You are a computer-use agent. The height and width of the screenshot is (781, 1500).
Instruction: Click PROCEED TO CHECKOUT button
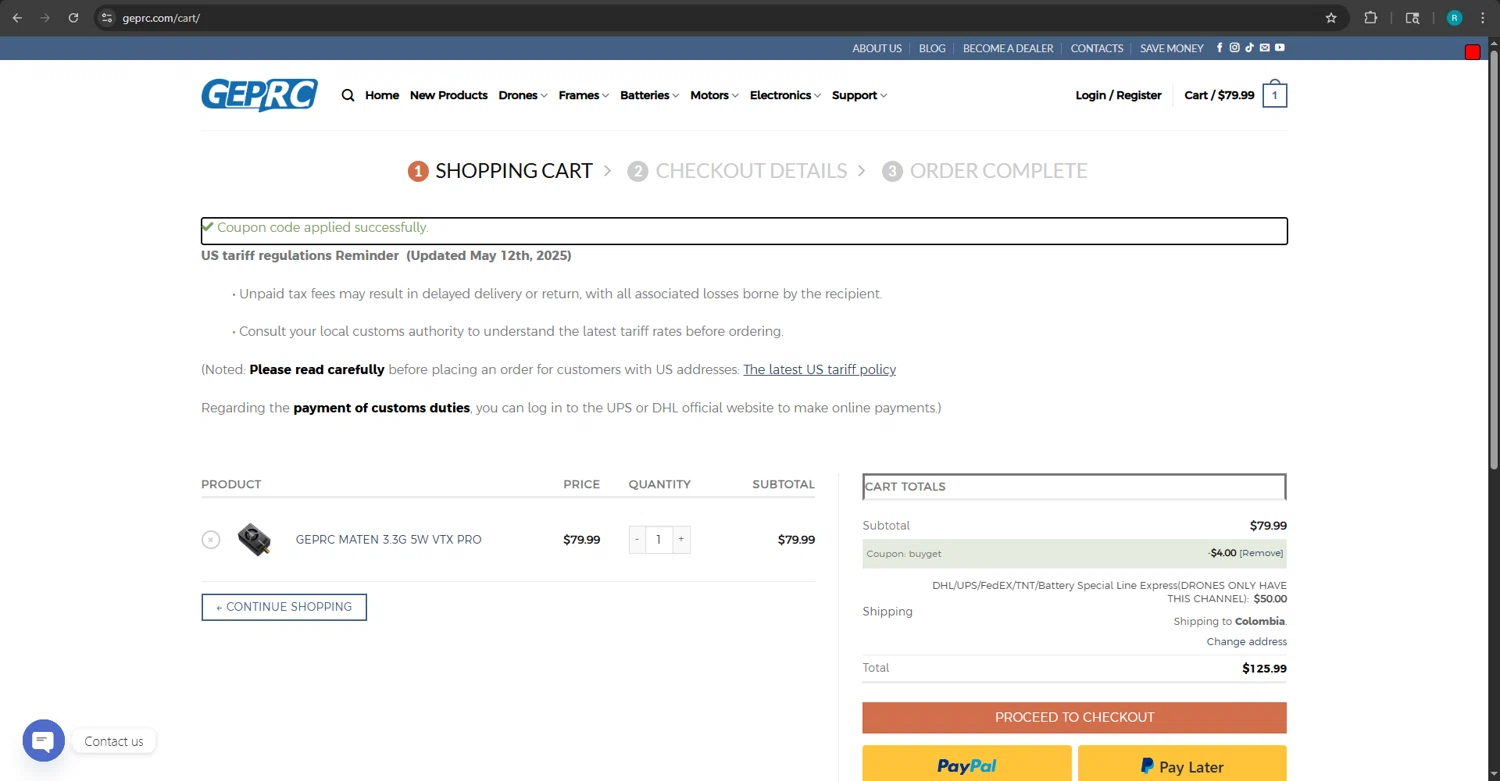[1074, 717]
